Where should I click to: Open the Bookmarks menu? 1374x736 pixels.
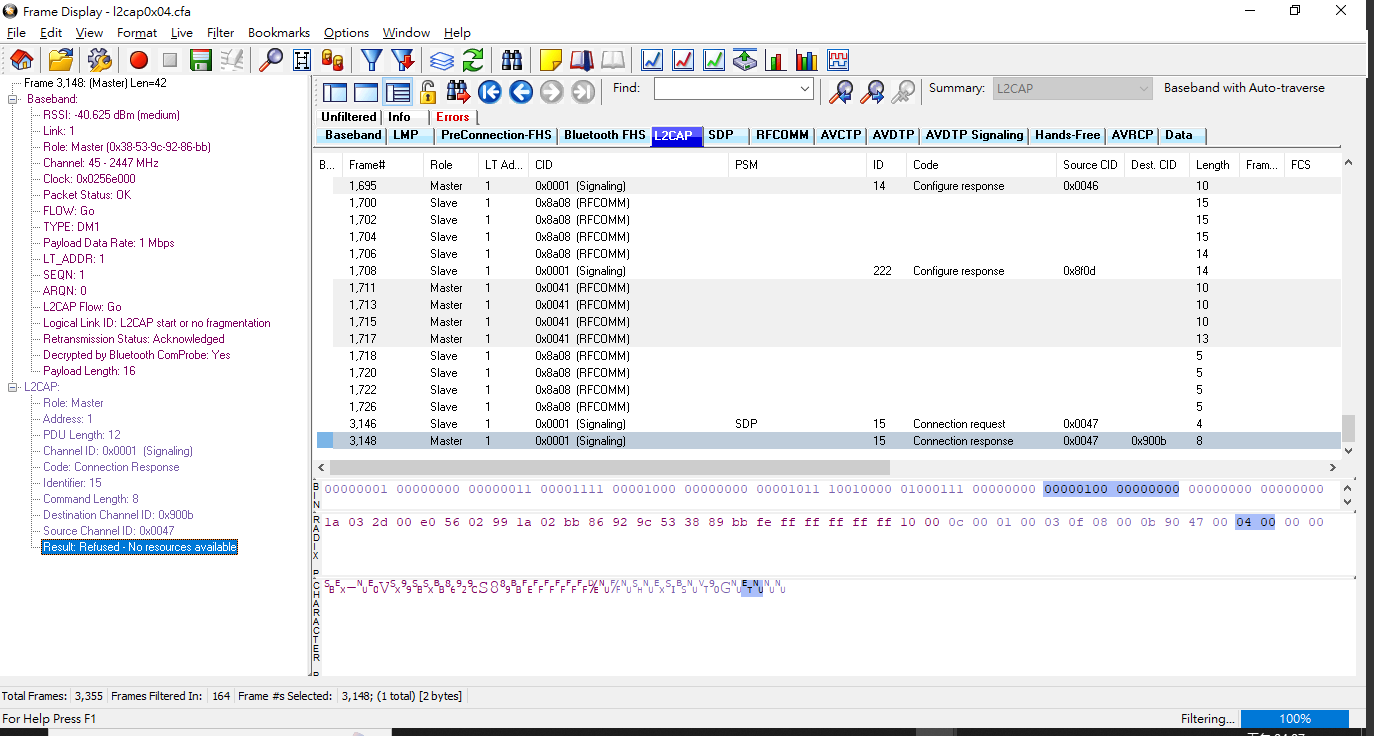pos(279,33)
